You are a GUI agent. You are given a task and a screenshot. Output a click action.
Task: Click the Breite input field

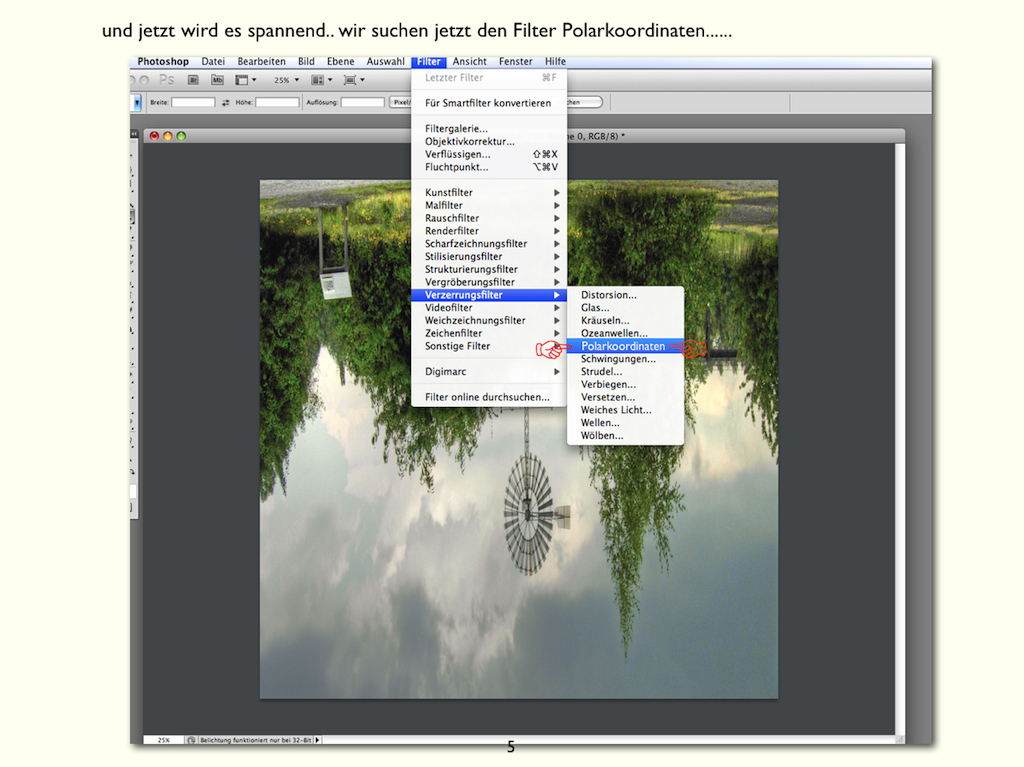click(193, 102)
